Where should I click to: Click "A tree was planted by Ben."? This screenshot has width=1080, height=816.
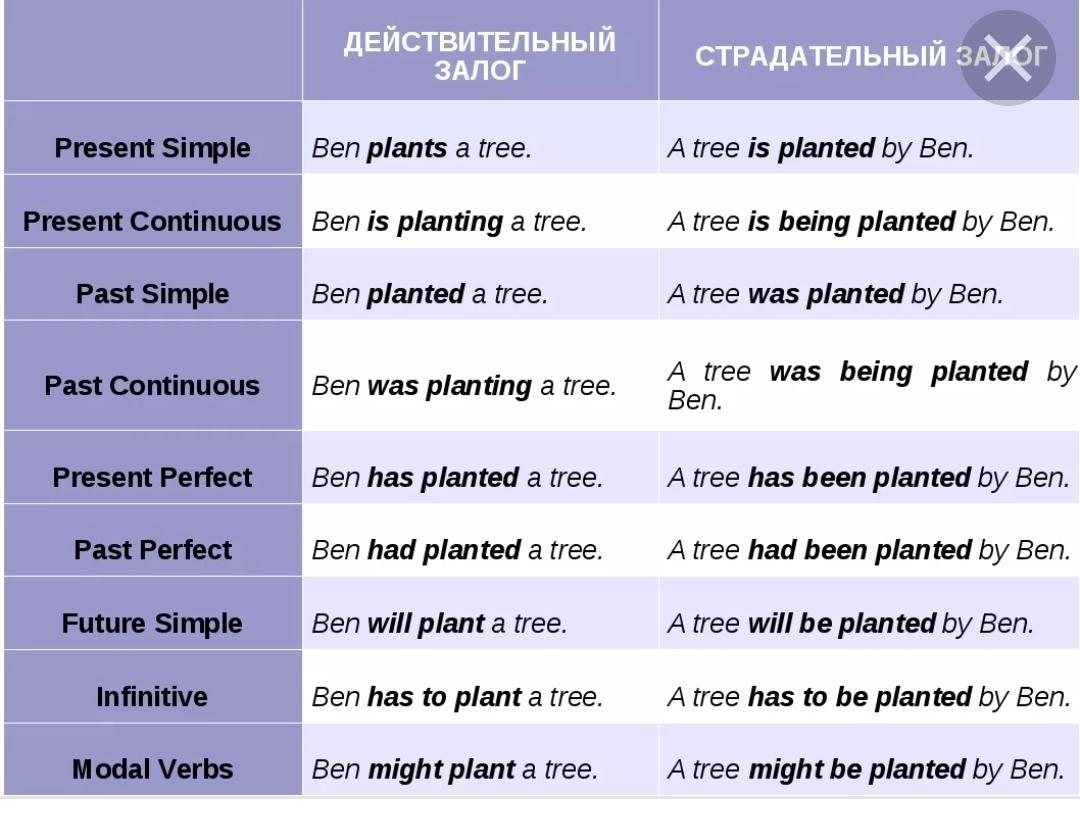(835, 295)
